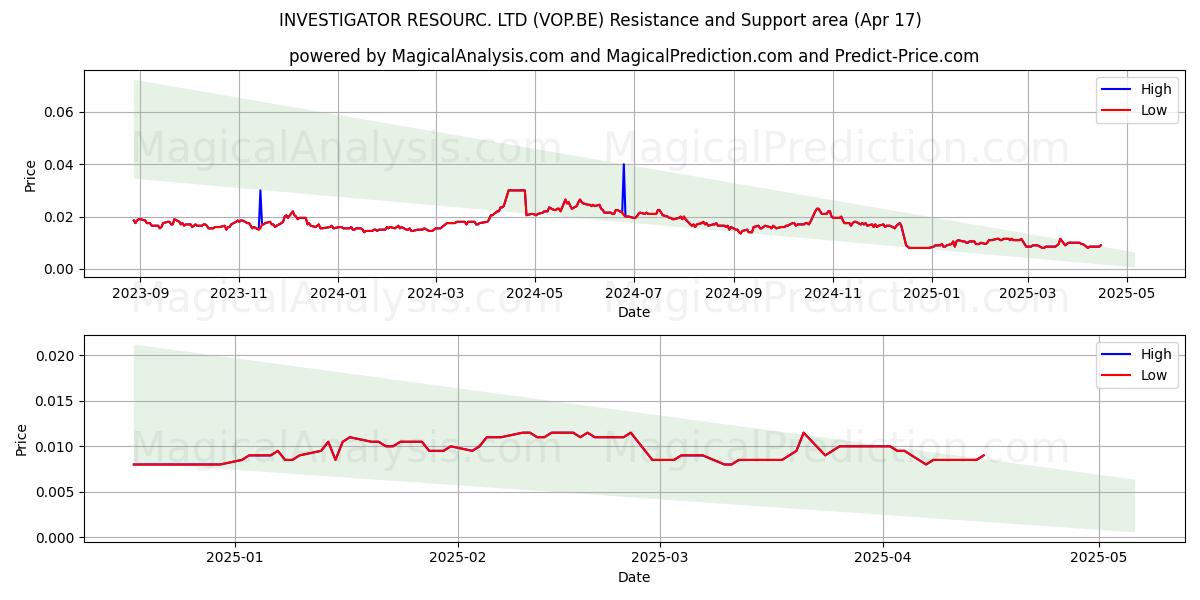Click '2024-03' tick label on top chart

[x=436, y=294]
